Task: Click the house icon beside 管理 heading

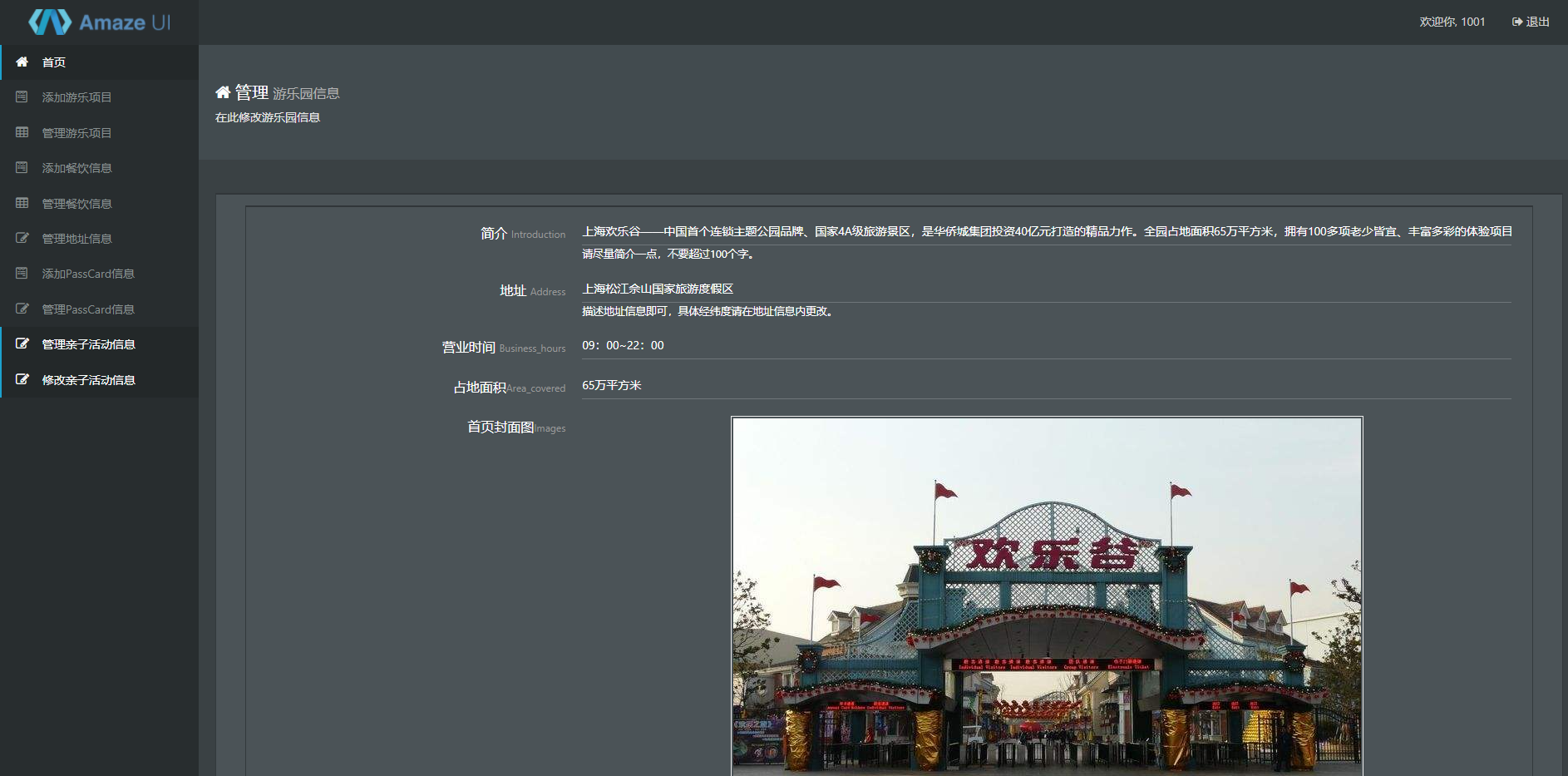Action: click(x=223, y=92)
